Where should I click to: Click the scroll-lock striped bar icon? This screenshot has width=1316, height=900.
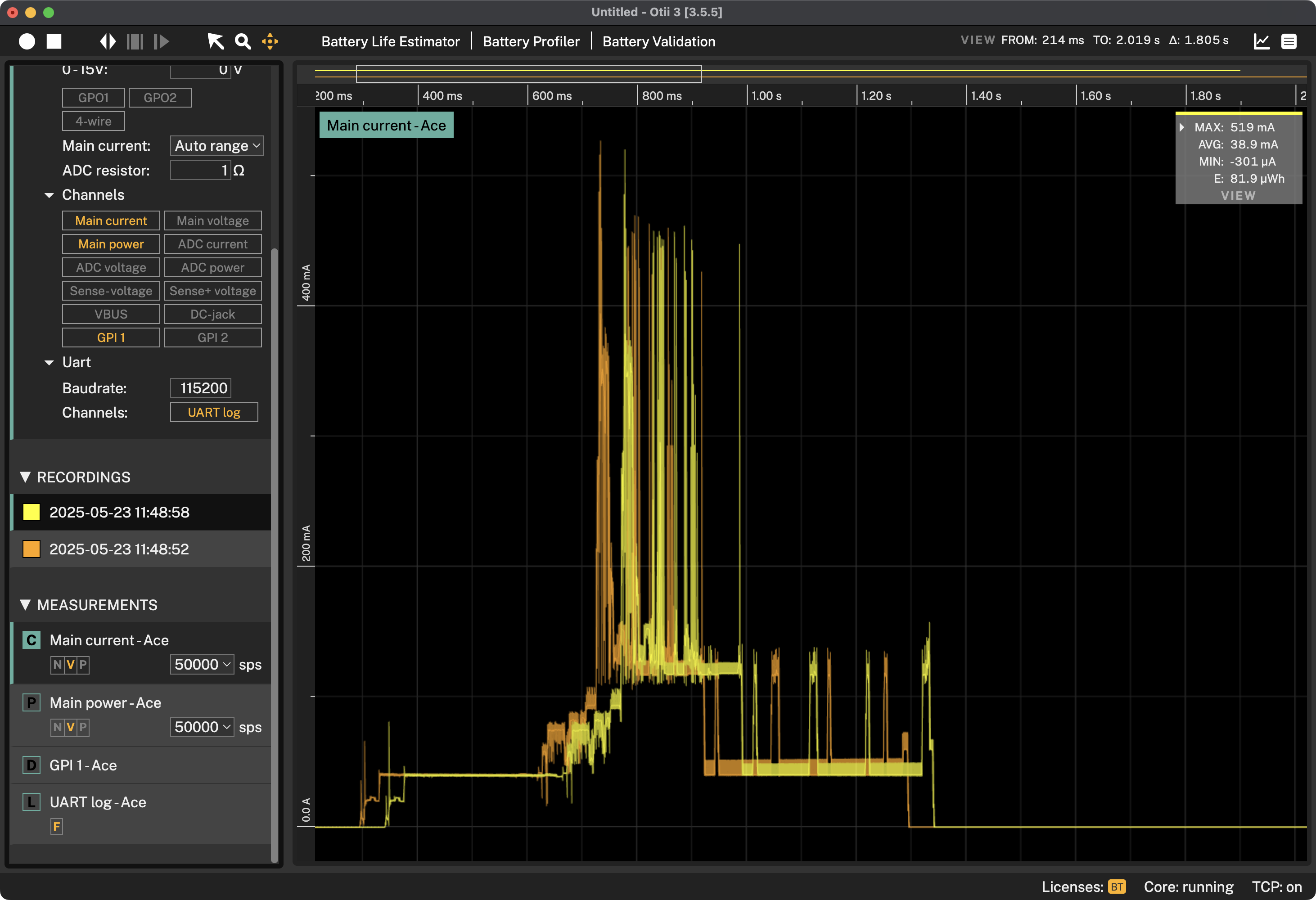pyautogui.click(x=135, y=41)
